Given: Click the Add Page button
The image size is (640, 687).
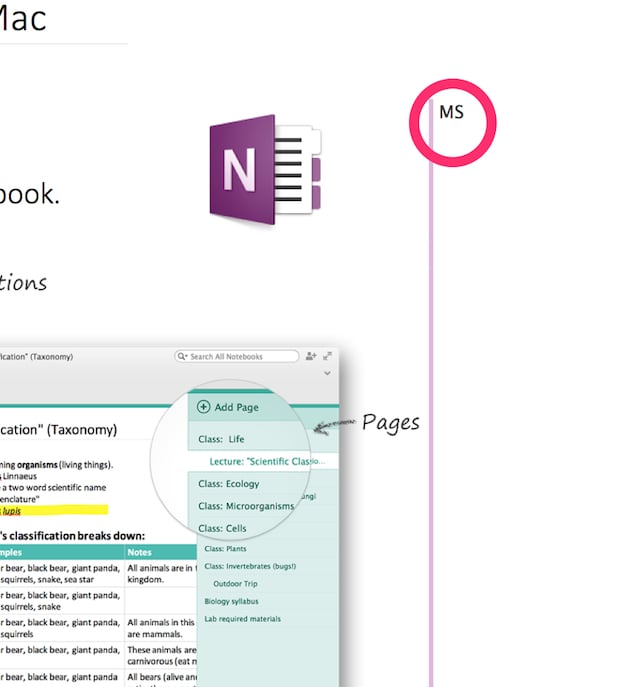Looking at the screenshot, I should pyautogui.click(x=228, y=407).
